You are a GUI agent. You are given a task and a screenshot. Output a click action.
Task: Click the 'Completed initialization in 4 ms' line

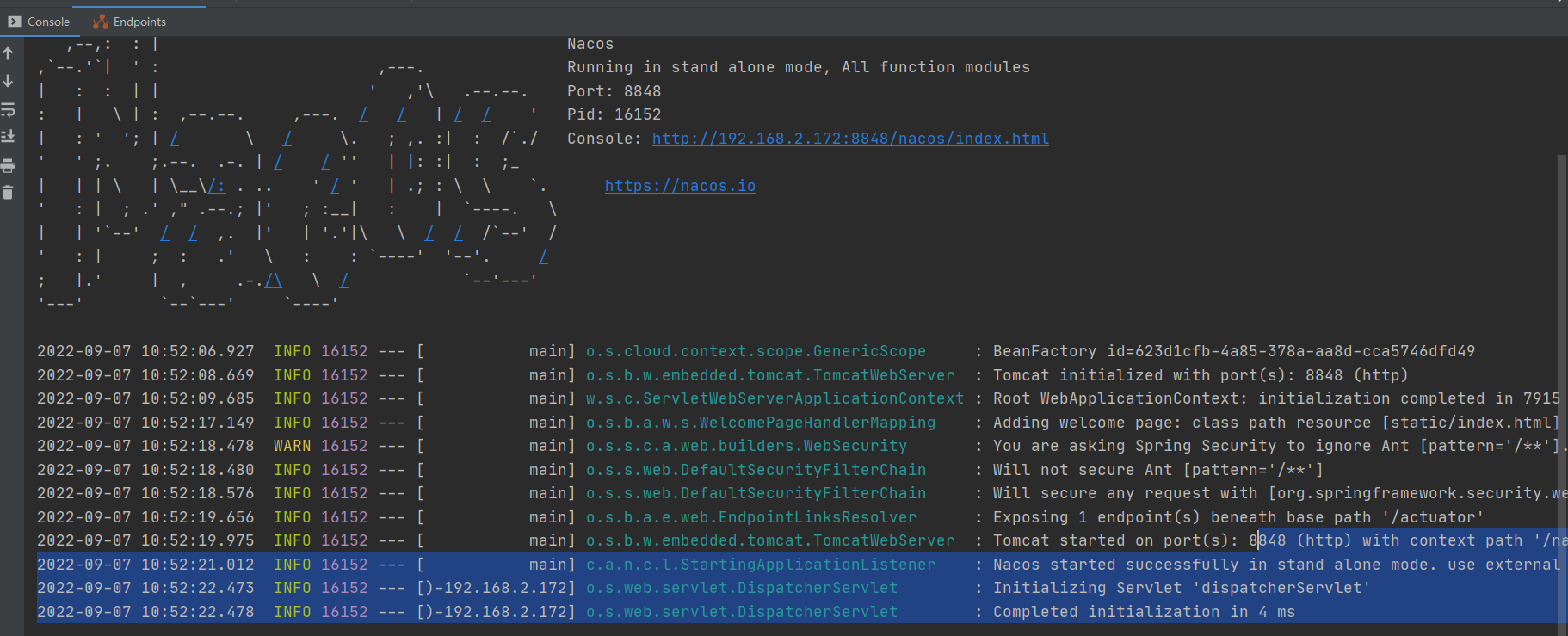tap(1144, 612)
